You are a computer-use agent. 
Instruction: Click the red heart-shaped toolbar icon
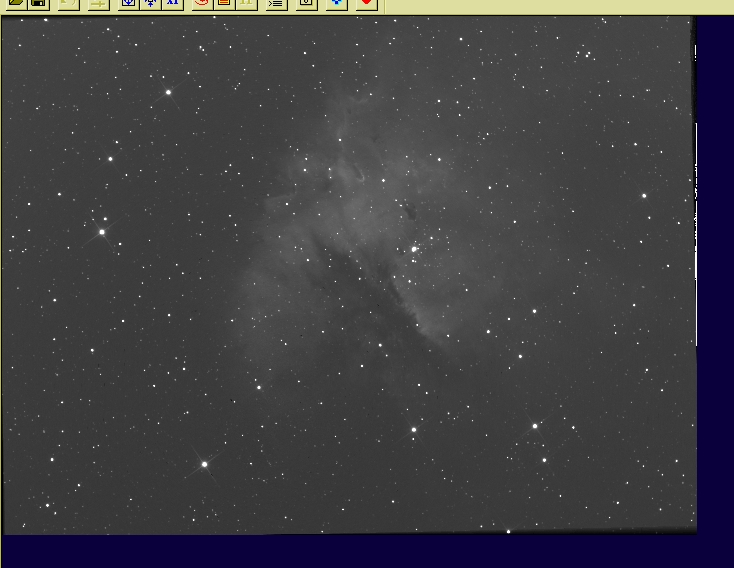pos(367,3)
